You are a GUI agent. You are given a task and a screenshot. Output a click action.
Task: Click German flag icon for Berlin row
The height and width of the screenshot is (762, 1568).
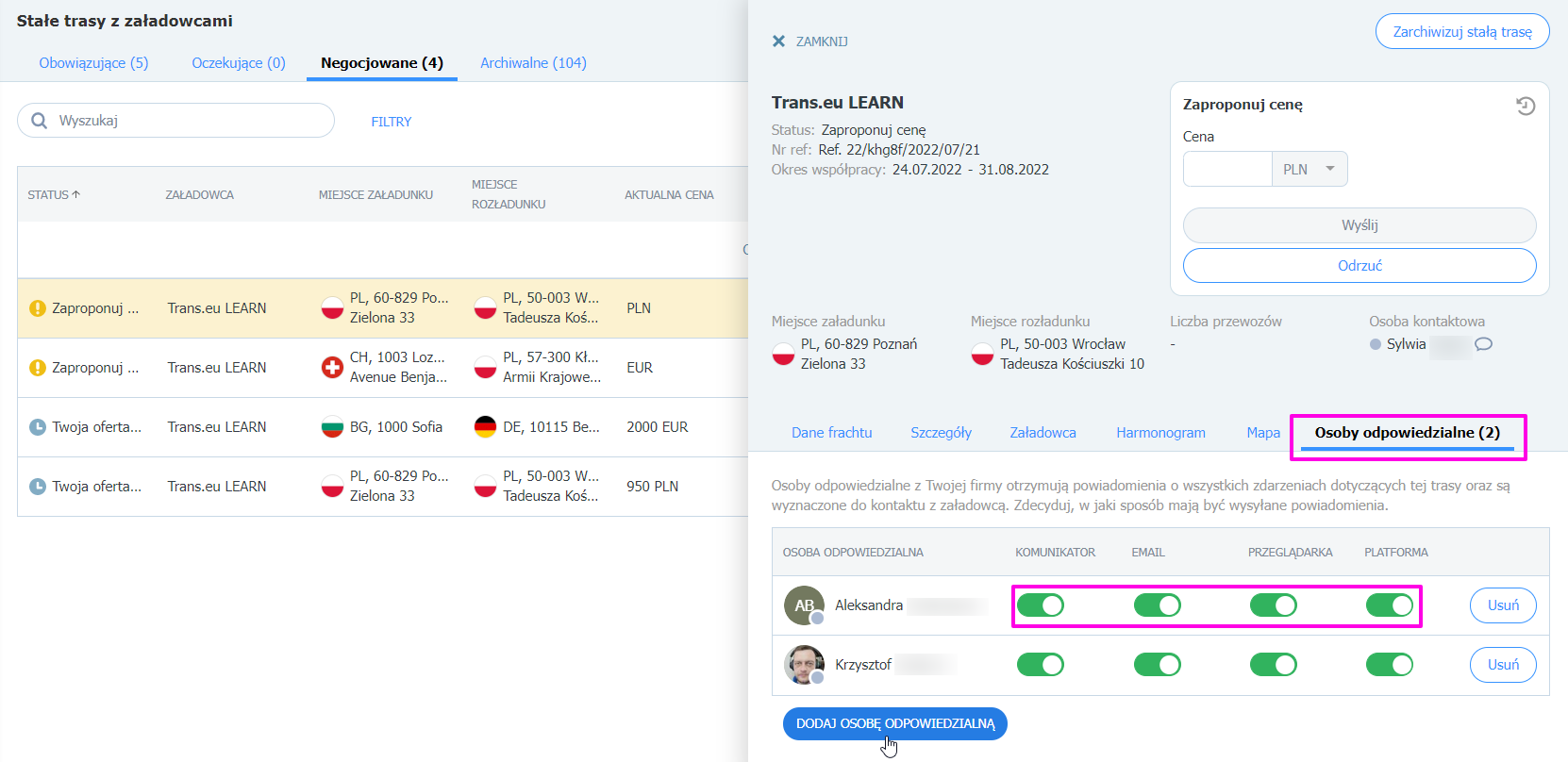click(x=485, y=427)
